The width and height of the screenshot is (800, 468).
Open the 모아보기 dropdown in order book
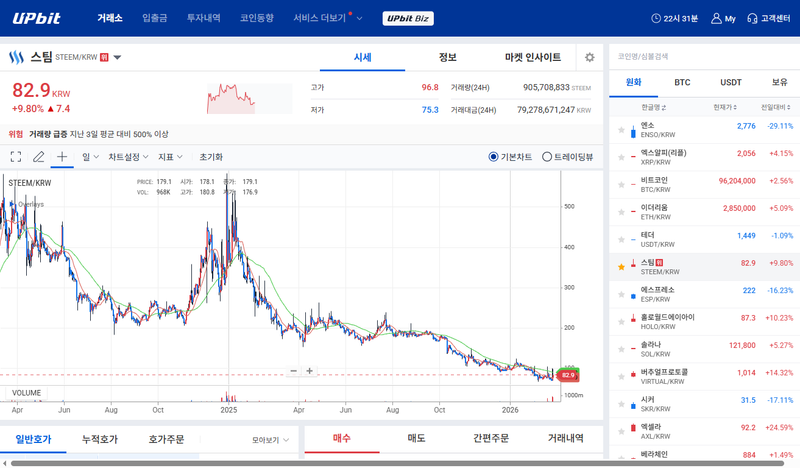pos(270,439)
